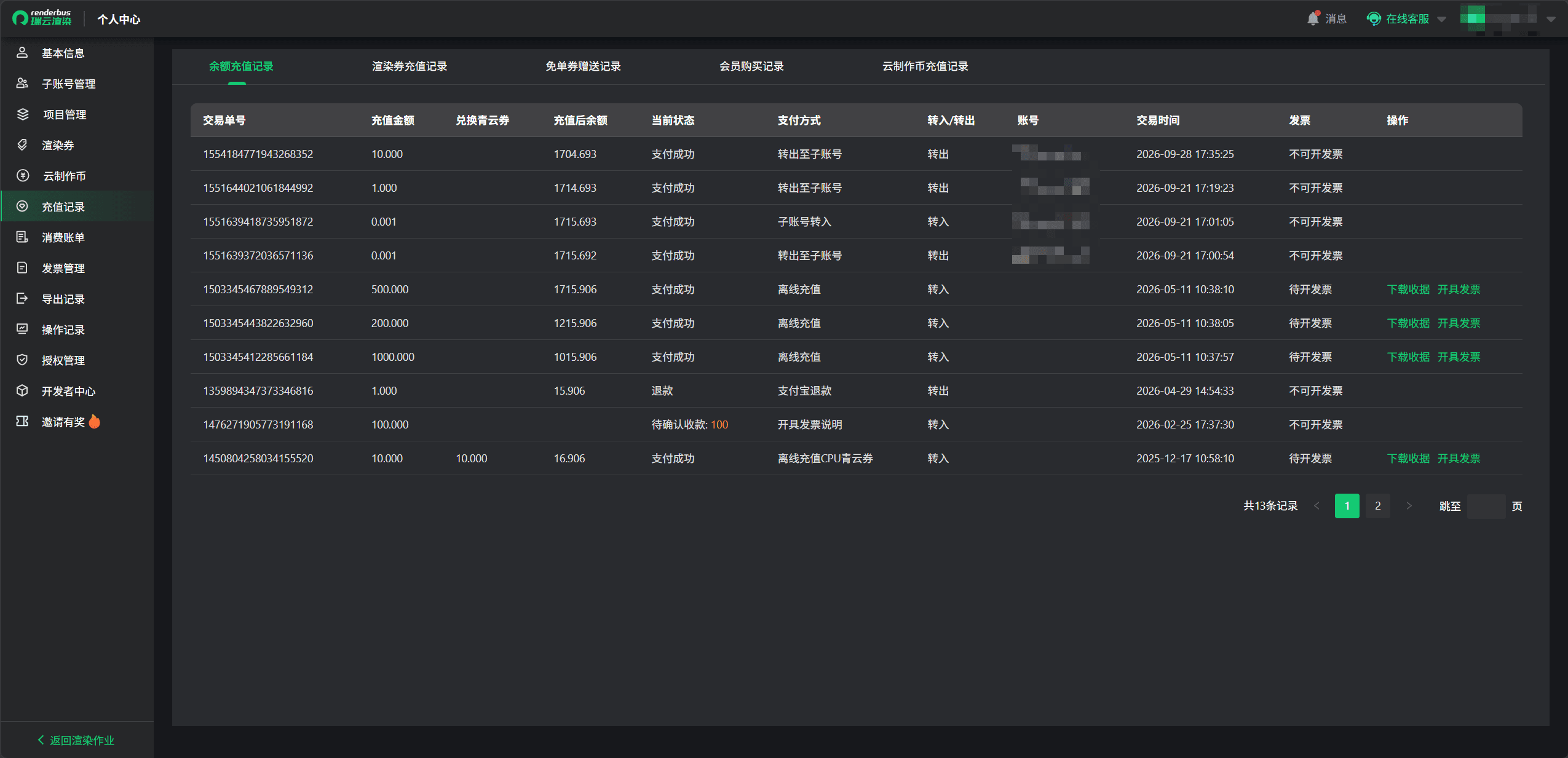The width and height of the screenshot is (1568, 758).
Task: Click the 发票管理 invoice icon
Action: tap(22, 268)
